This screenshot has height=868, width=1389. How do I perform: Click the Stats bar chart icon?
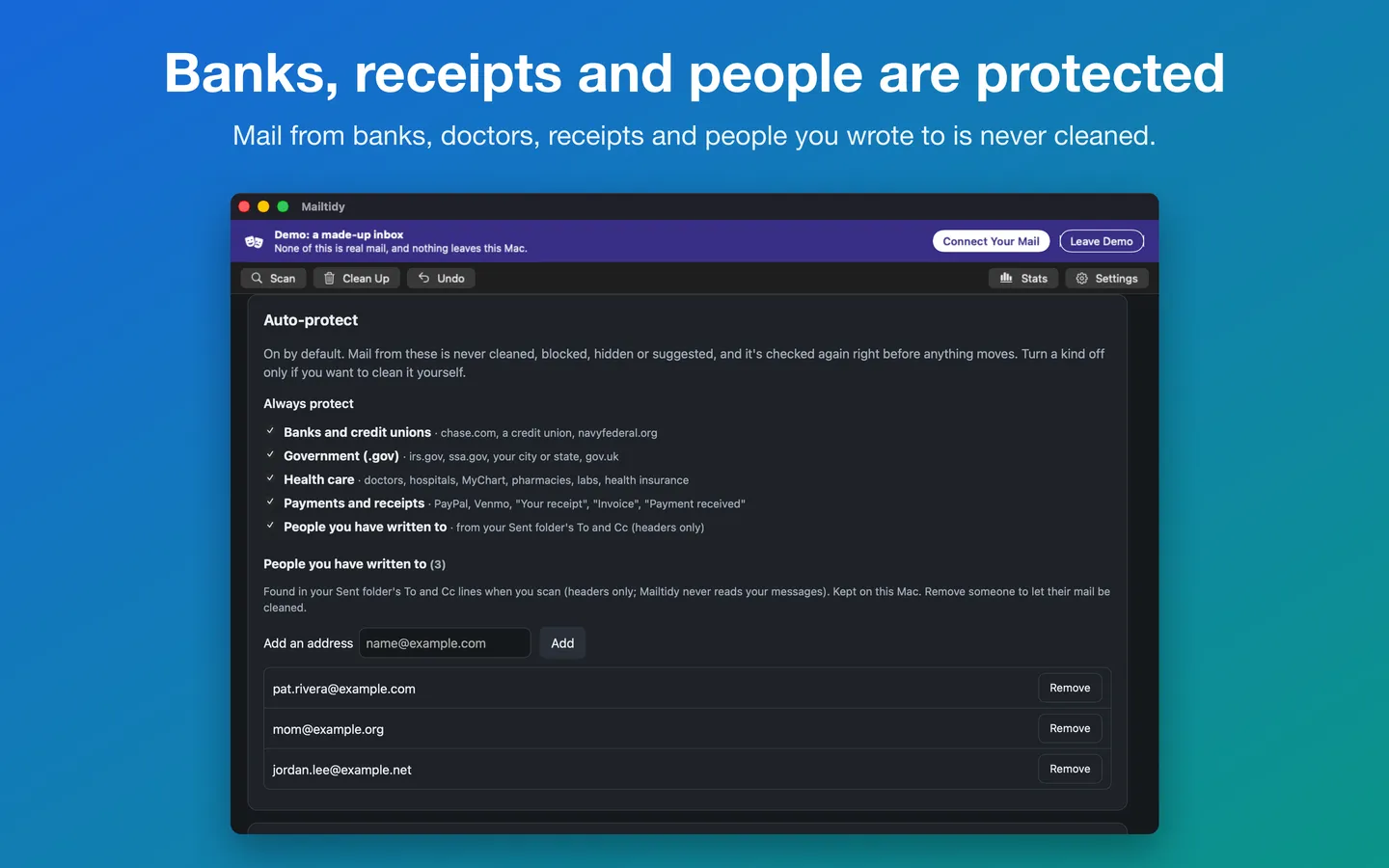tap(1006, 278)
